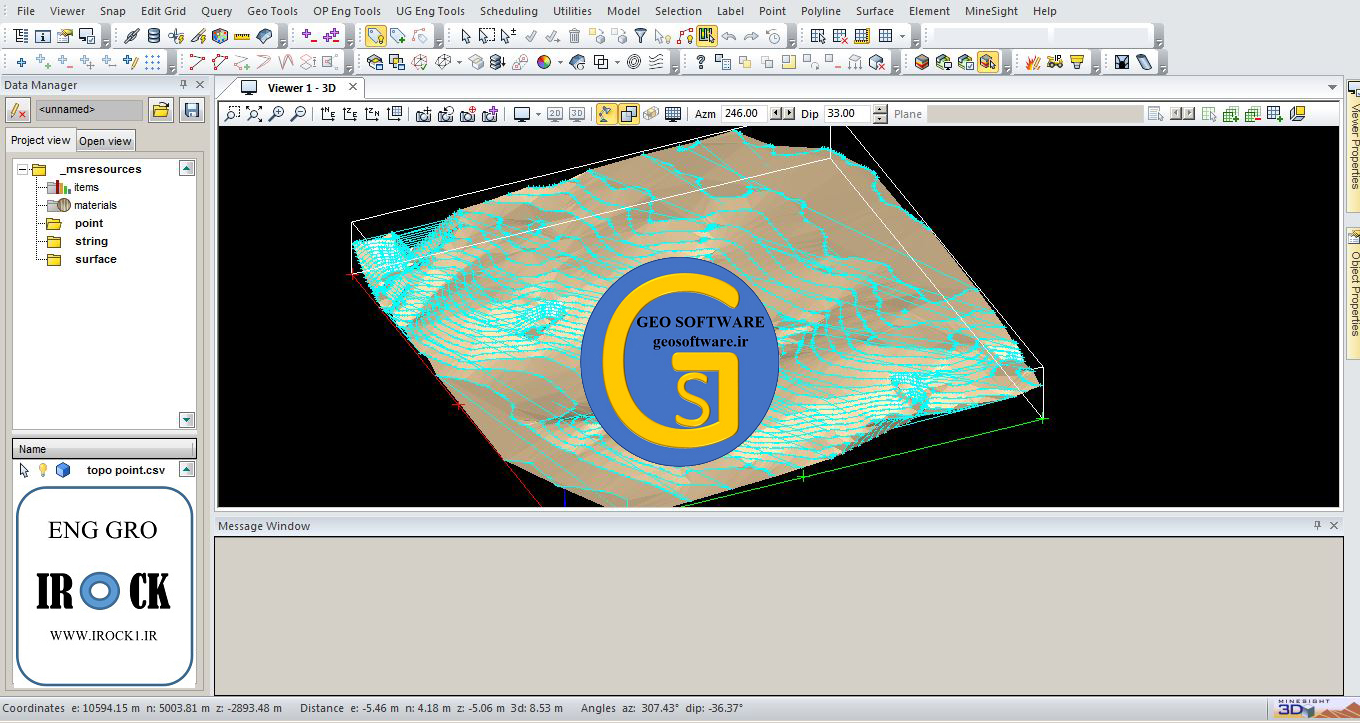Click the undo arrow icon
Screen dimensions: 1360x723
point(729,36)
